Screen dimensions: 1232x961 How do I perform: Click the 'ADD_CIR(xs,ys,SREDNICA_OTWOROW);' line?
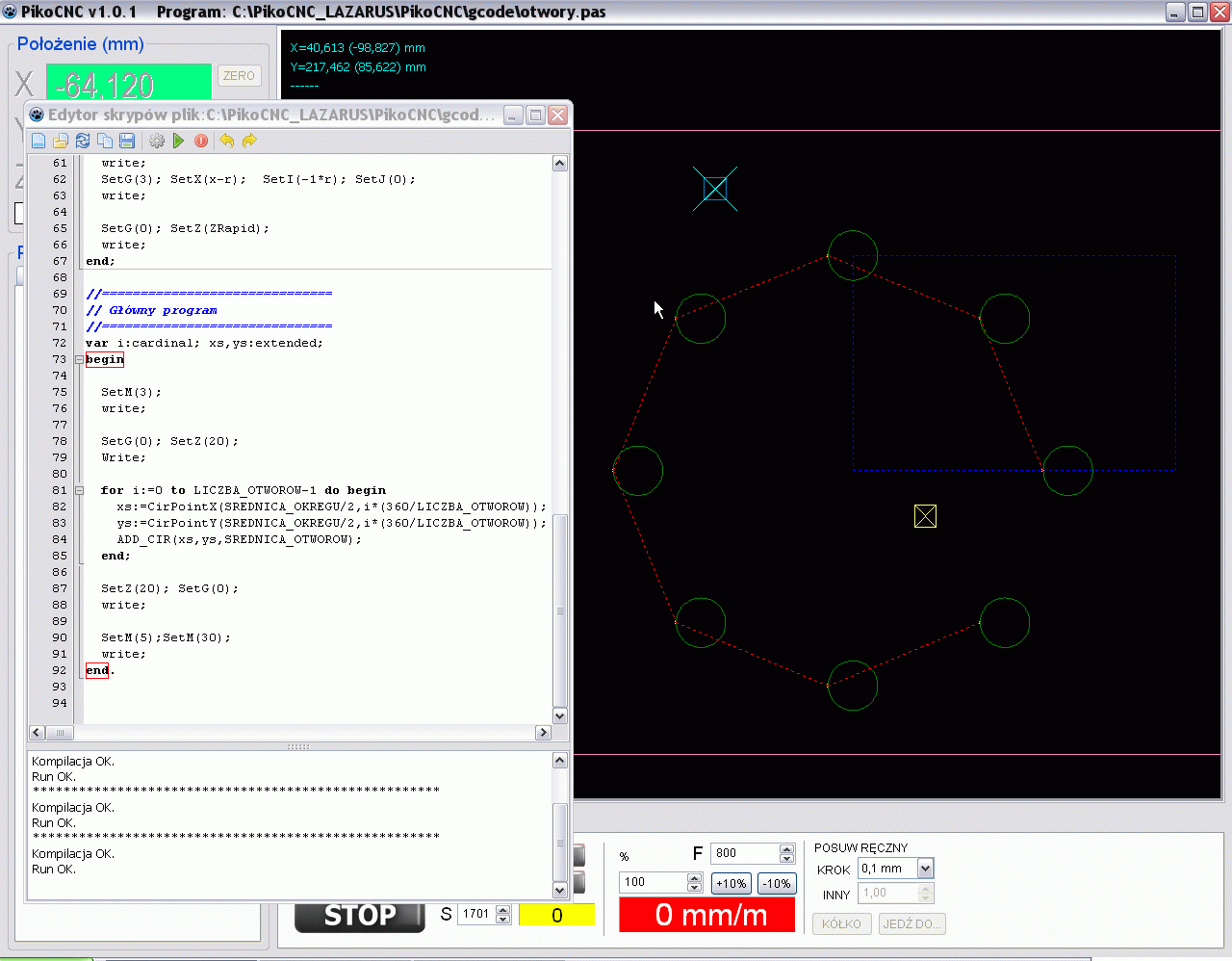tap(240, 540)
